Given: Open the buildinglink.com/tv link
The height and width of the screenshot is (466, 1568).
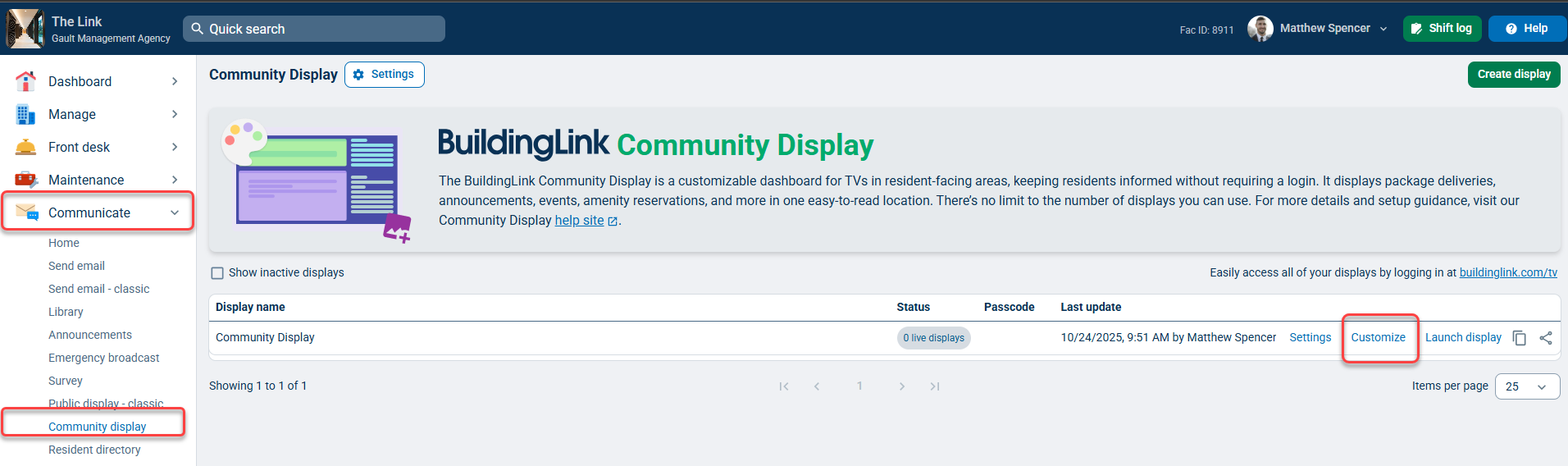Looking at the screenshot, I should [1508, 272].
